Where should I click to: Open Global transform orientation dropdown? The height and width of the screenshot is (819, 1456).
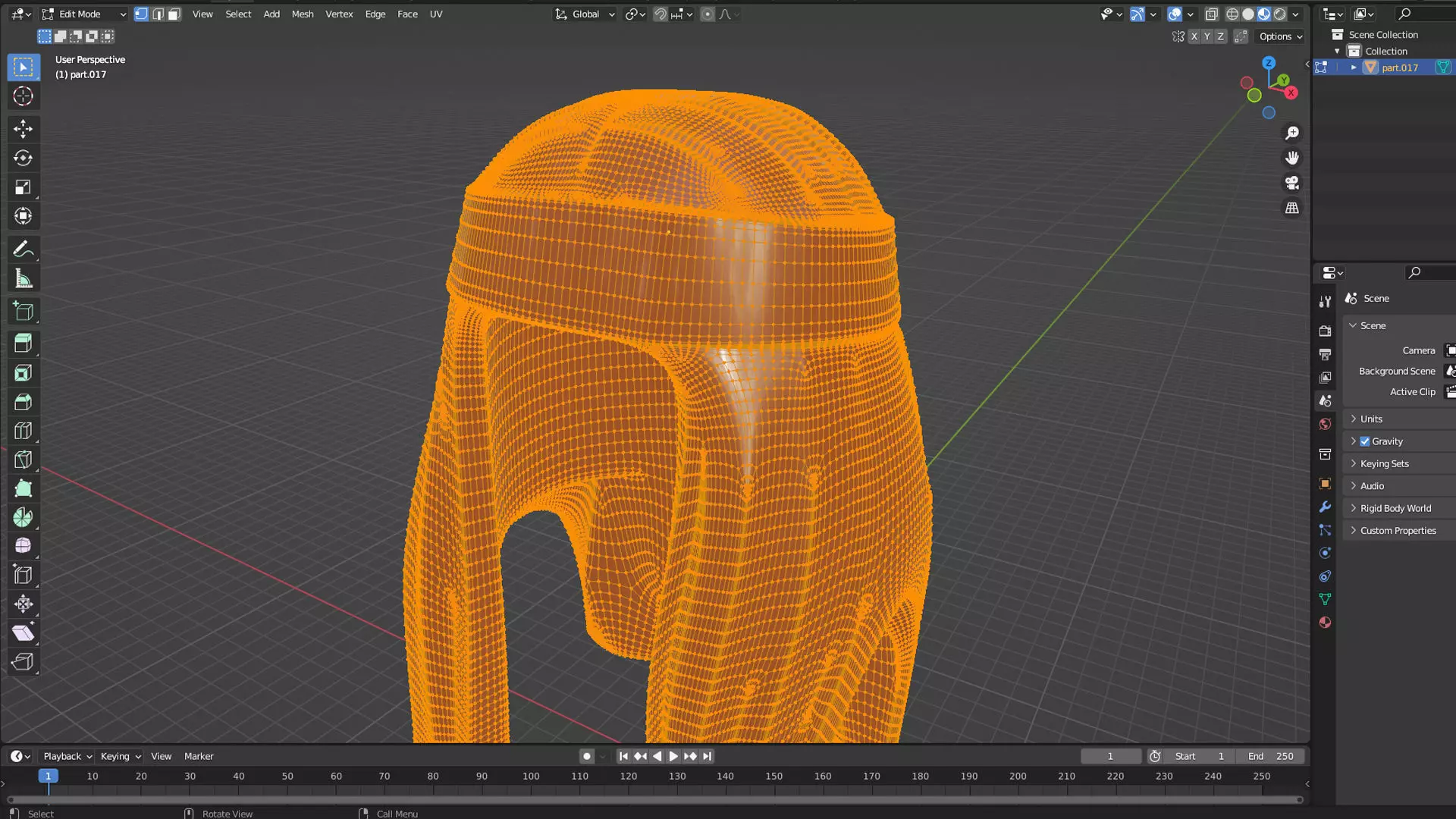[585, 14]
